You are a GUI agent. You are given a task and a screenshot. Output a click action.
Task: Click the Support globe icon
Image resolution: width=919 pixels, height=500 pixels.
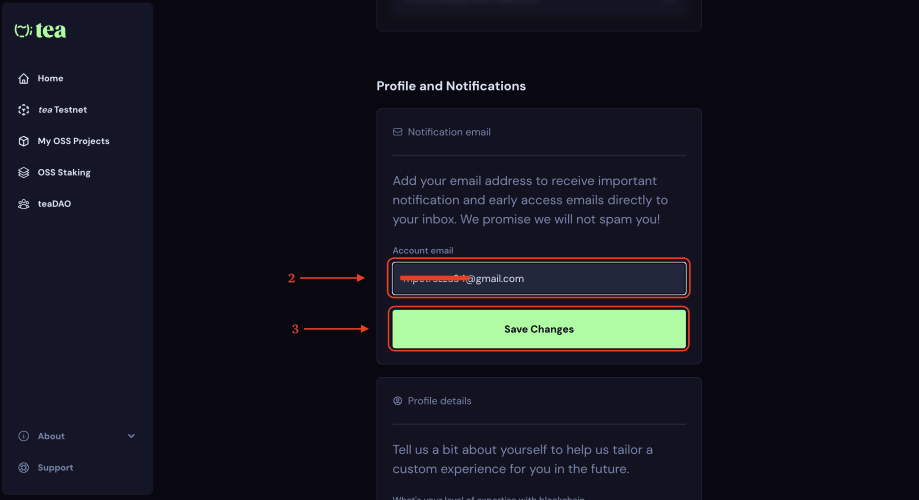[x=24, y=468]
